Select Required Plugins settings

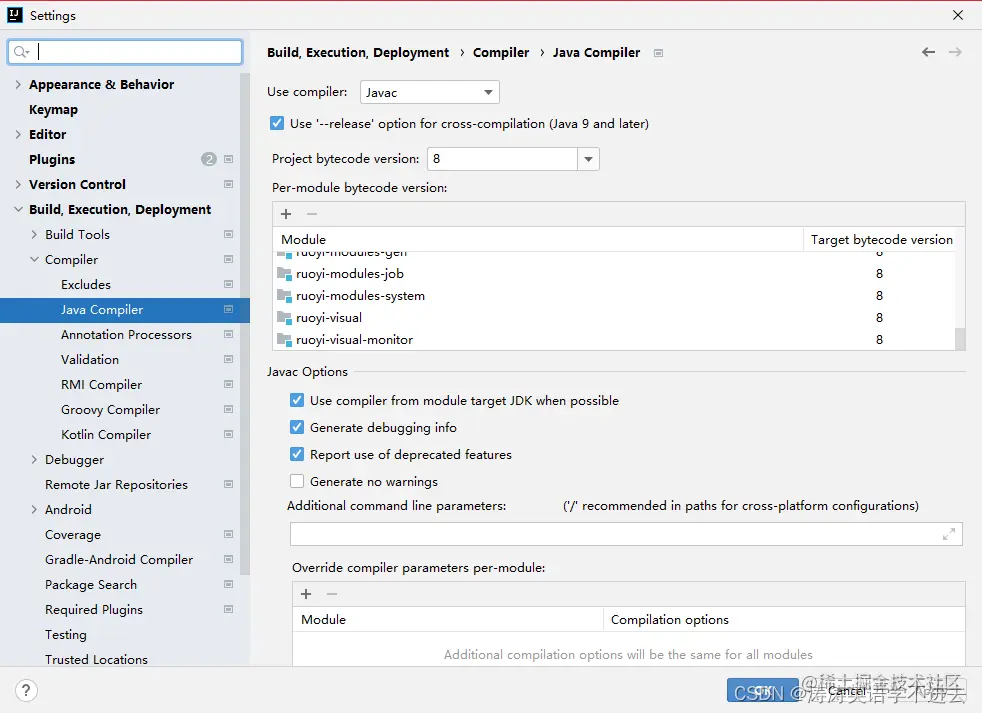pos(94,610)
